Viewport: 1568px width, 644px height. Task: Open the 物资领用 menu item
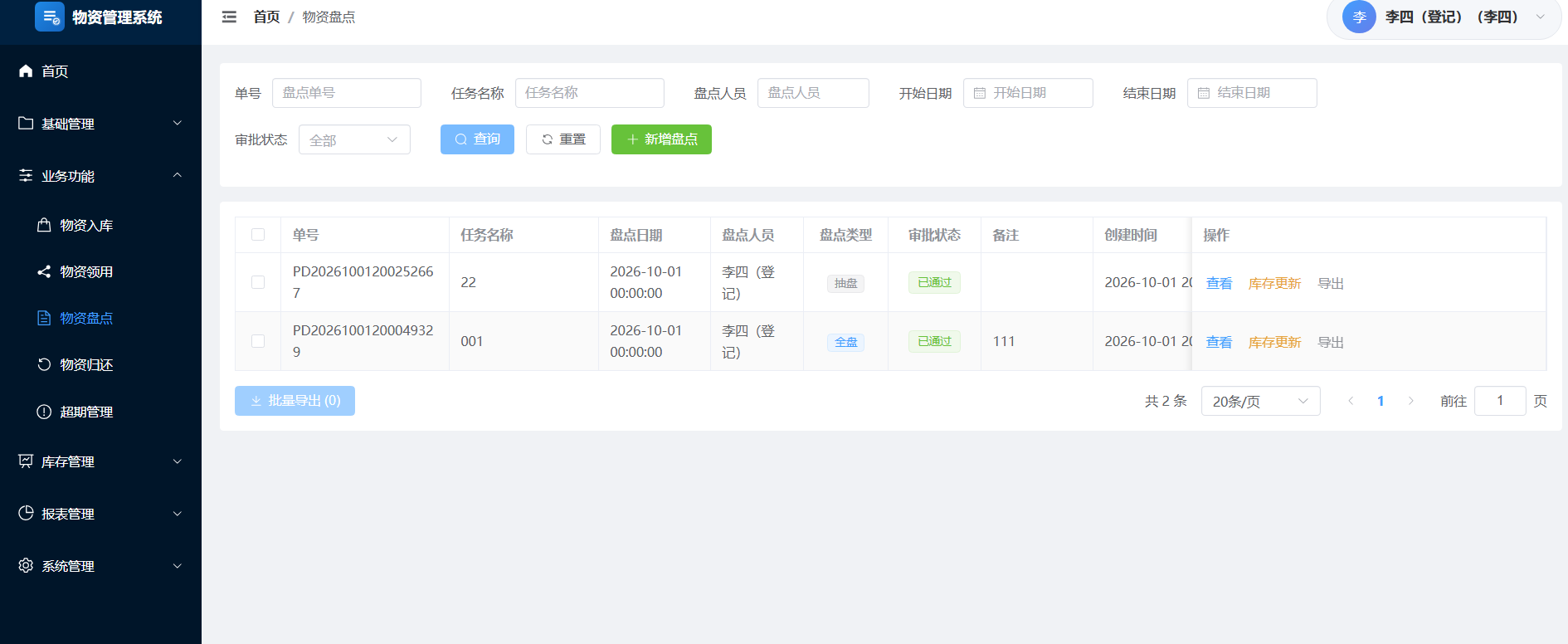pyautogui.click(x=100, y=271)
